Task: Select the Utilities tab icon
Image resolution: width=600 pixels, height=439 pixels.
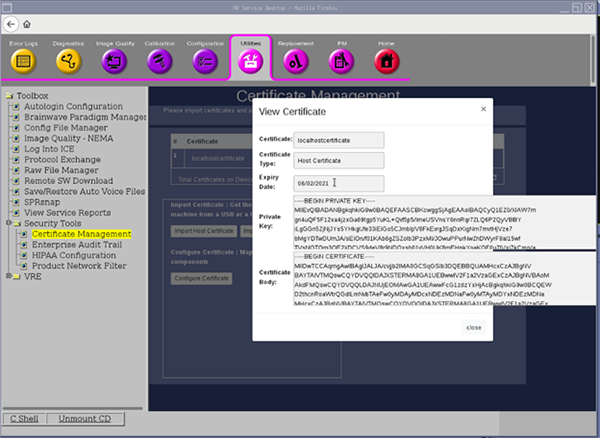Action: (x=249, y=62)
